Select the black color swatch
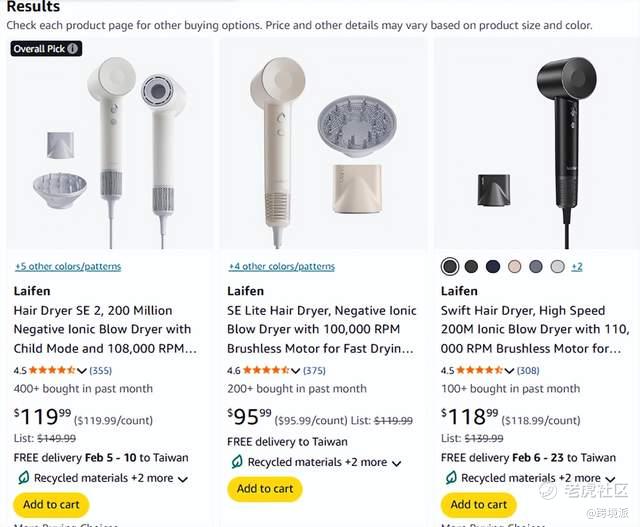640x527 pixels. click(450, 267)
